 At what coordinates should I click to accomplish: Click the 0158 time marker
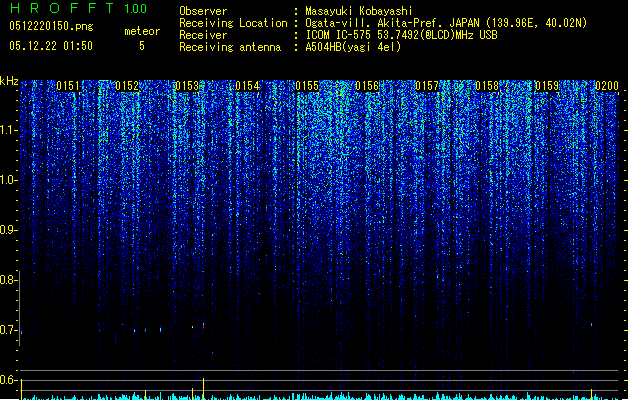click(x=487, y=86)
